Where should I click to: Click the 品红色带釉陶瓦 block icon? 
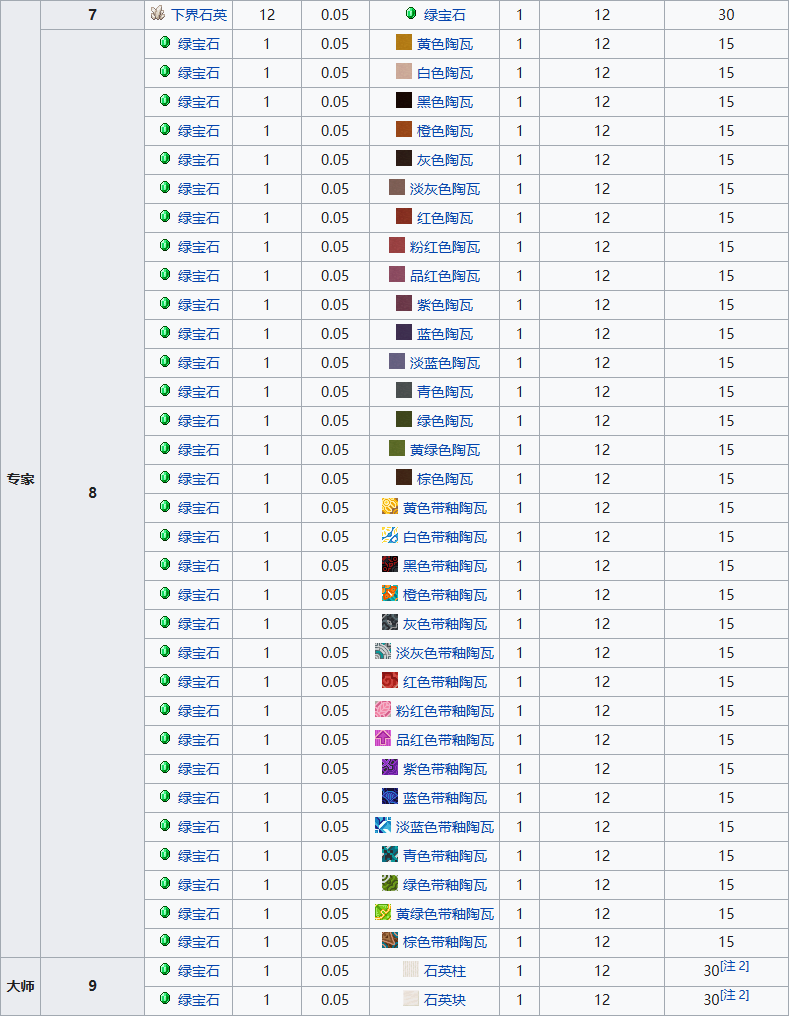383,740
